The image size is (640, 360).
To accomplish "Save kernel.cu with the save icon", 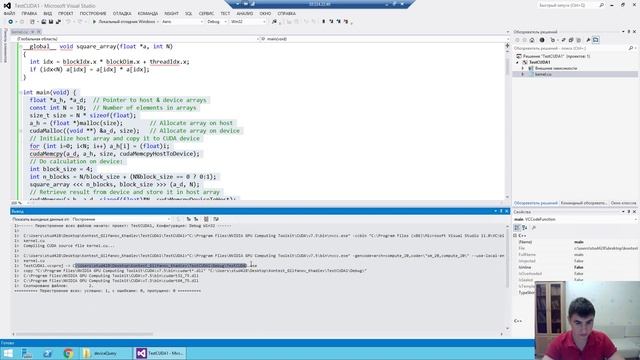I will click(51, 22).
